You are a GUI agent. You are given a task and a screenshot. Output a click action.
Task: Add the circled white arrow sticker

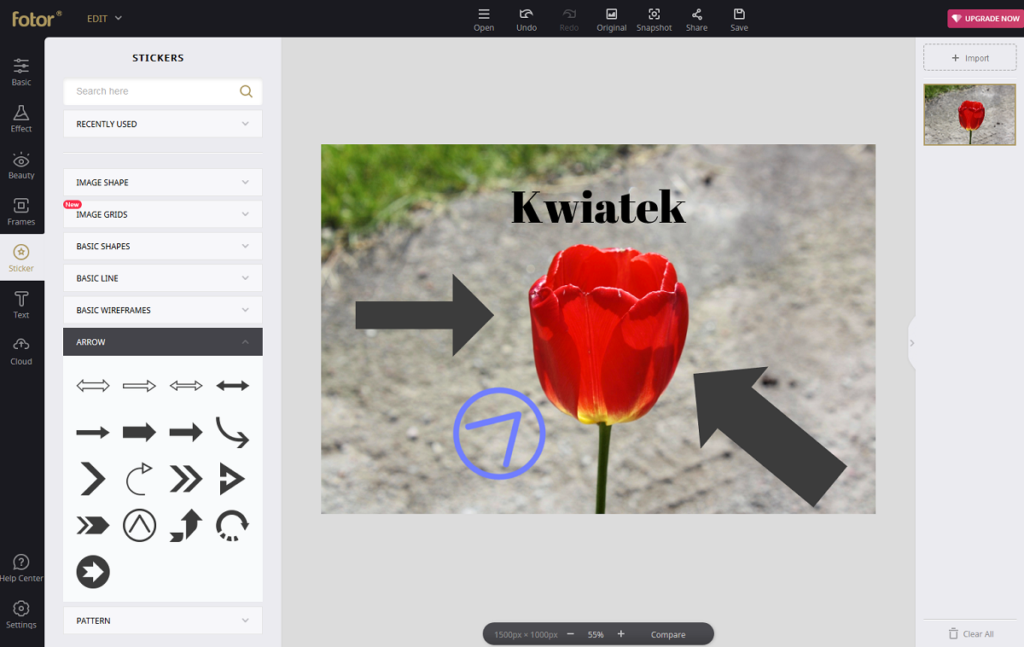93,572
